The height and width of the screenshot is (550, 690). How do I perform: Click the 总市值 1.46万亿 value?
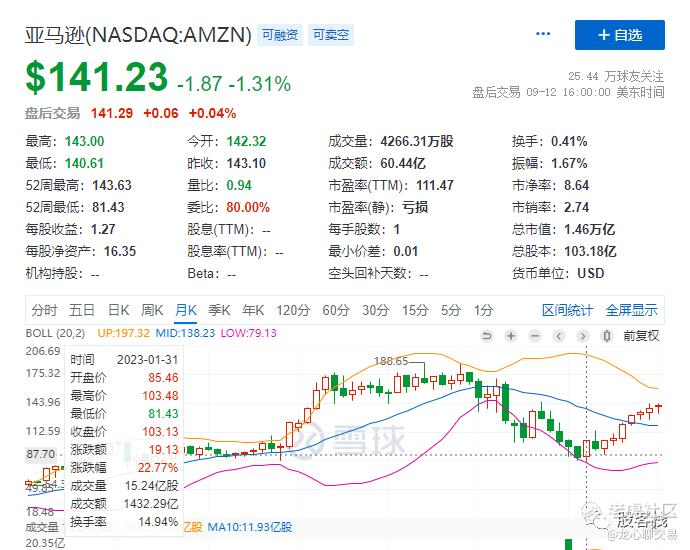click(590, 229)
